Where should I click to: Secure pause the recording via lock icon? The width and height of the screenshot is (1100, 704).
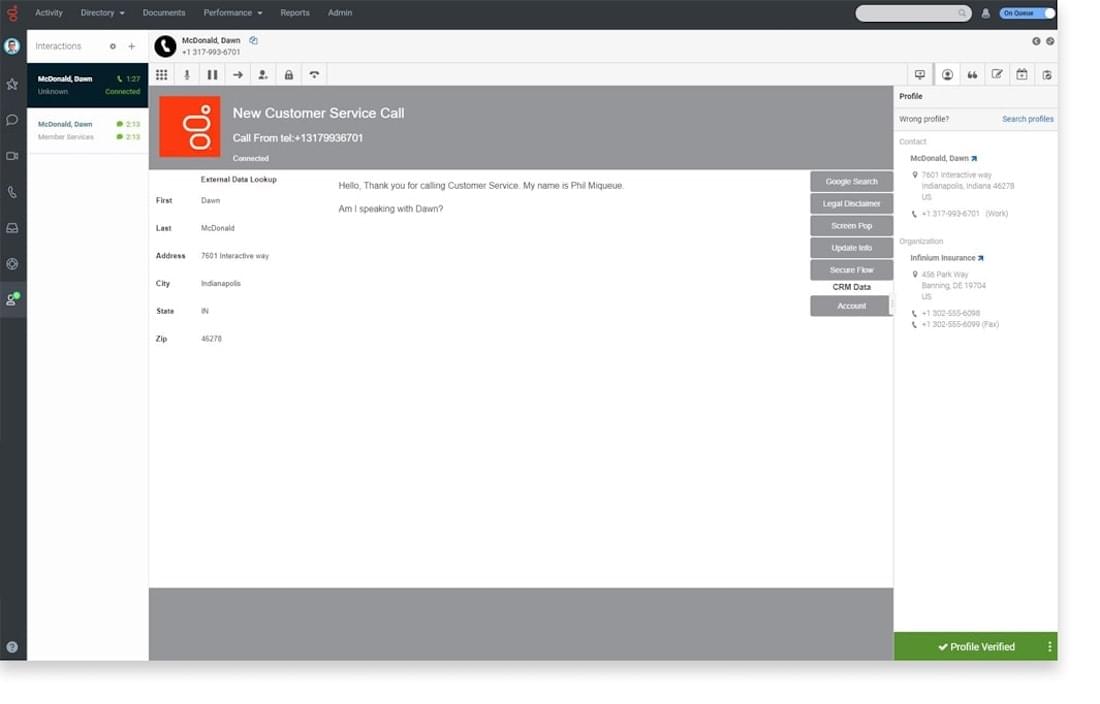(288, 74)
